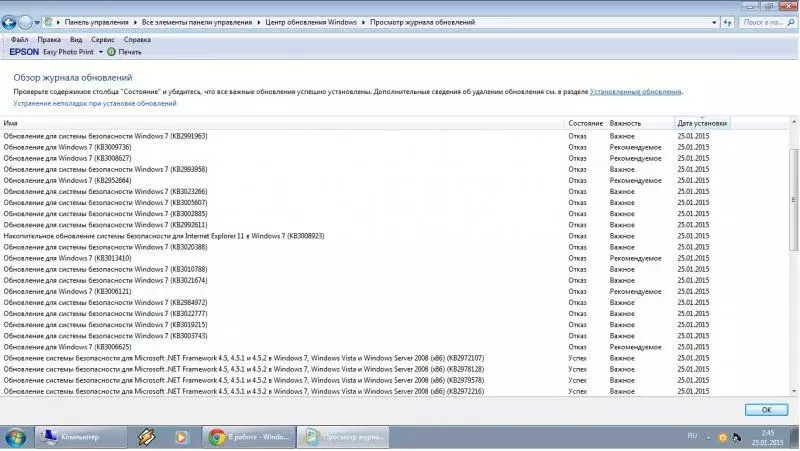This screenshot has height=451, width=800.
Task: Switch to the Chrome window on taskbar
Action: [249, 437]
